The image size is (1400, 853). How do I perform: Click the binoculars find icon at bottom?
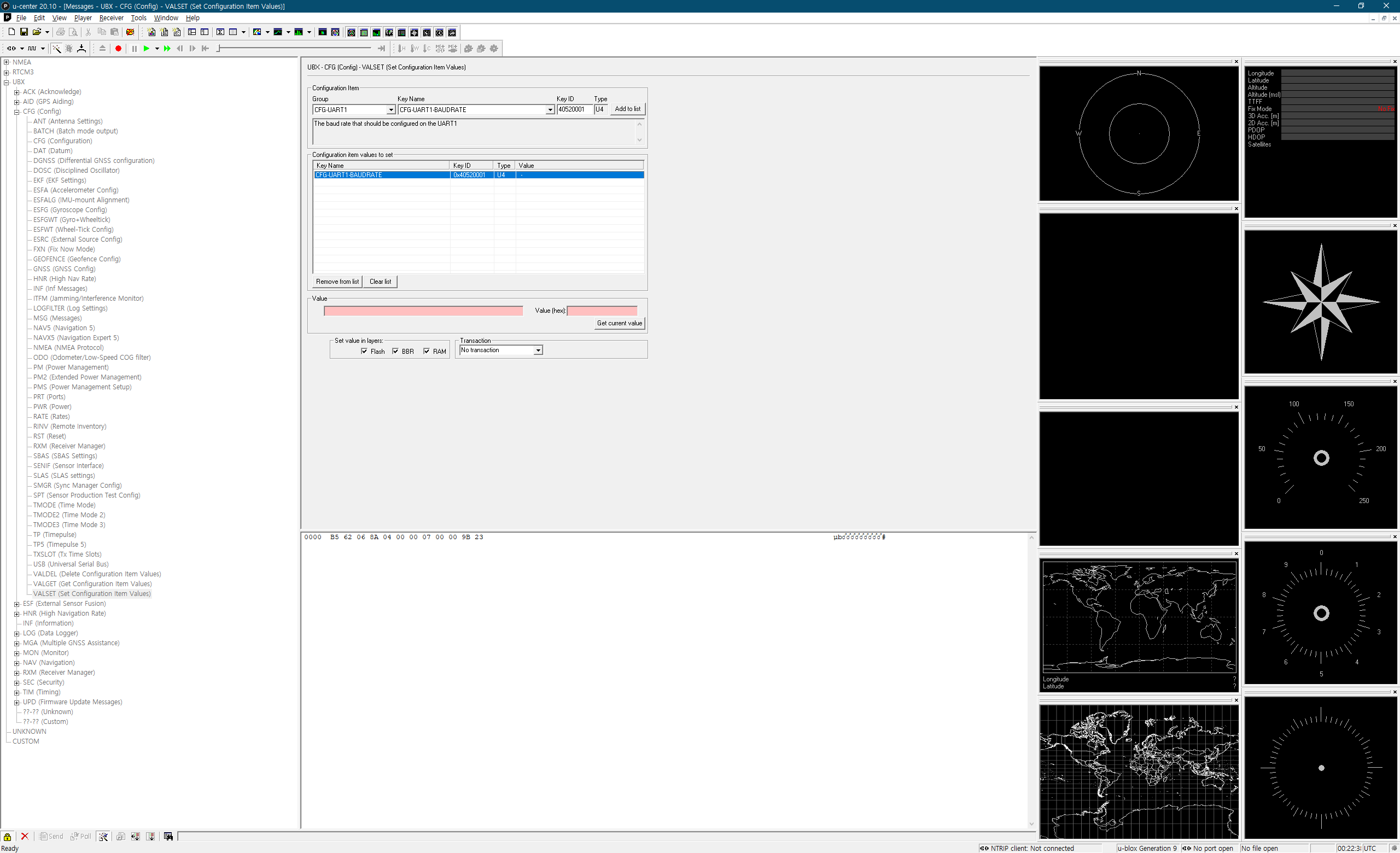pos(168,837)
